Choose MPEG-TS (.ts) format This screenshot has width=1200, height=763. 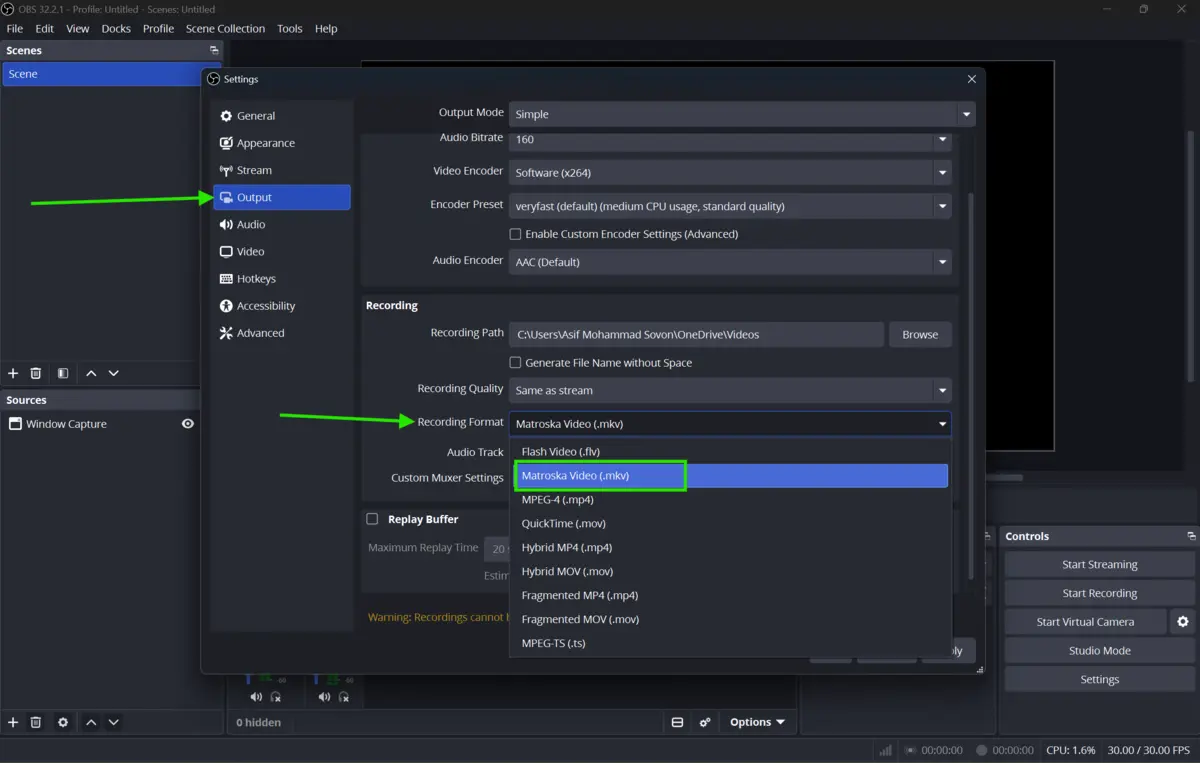pos(730,644)
